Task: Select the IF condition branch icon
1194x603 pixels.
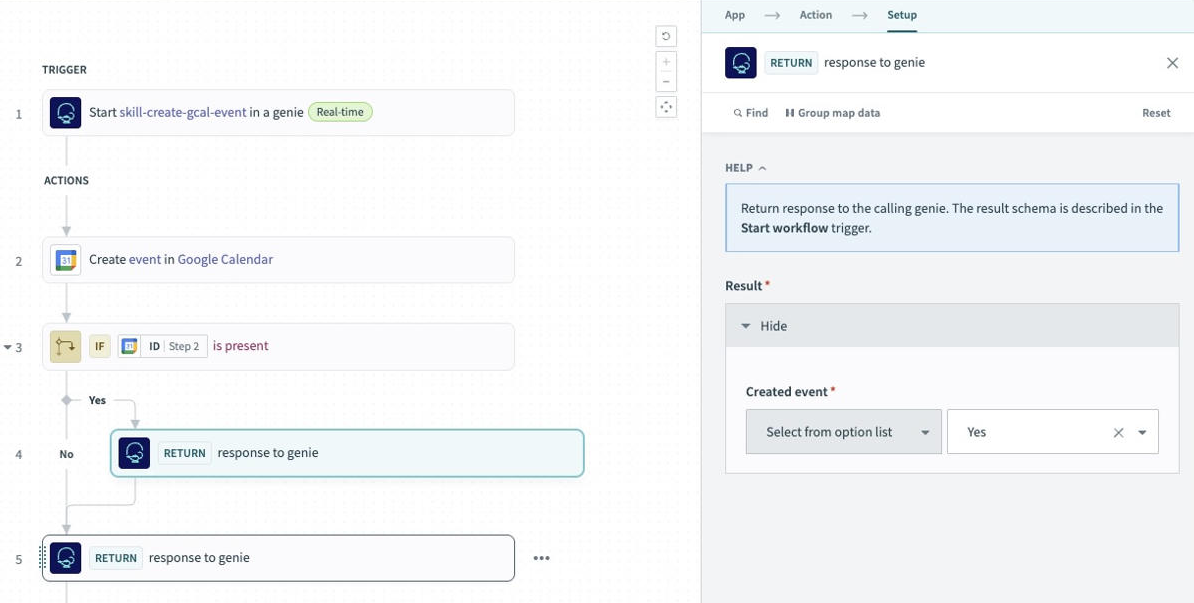Action: pos(66,347)
